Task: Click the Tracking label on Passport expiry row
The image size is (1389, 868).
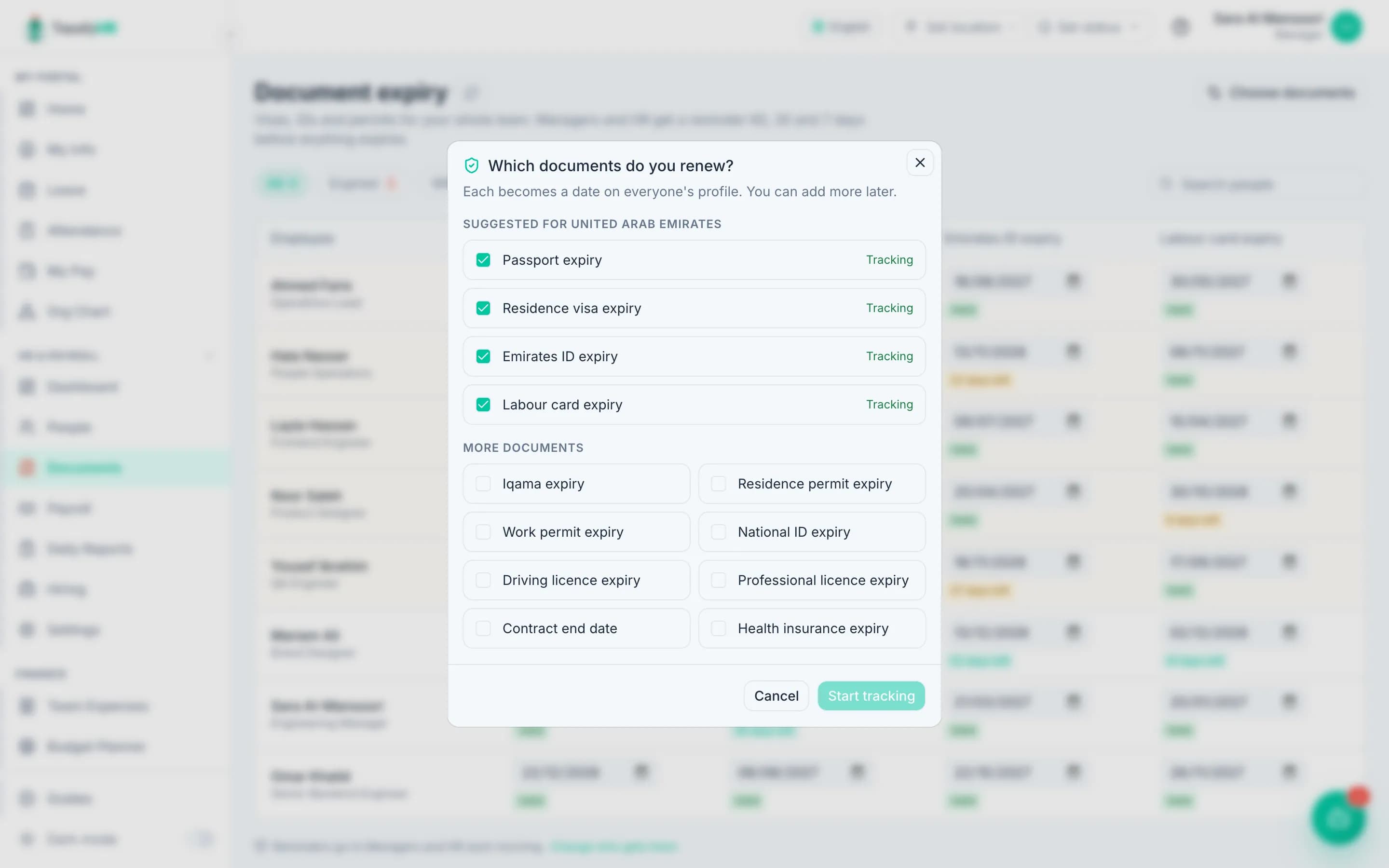Action: [889, 260]
